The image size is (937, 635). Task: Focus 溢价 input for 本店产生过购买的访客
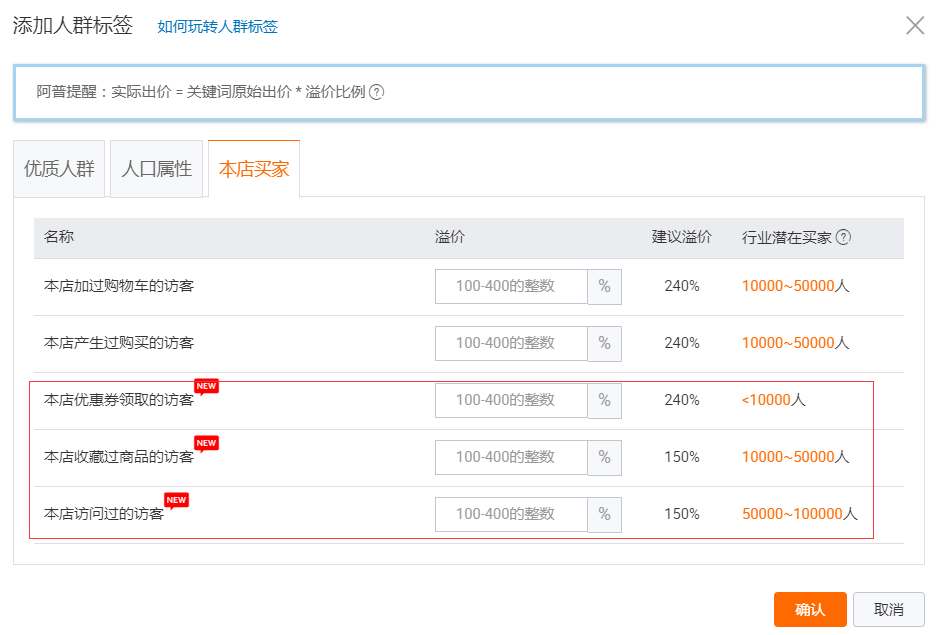511,343
